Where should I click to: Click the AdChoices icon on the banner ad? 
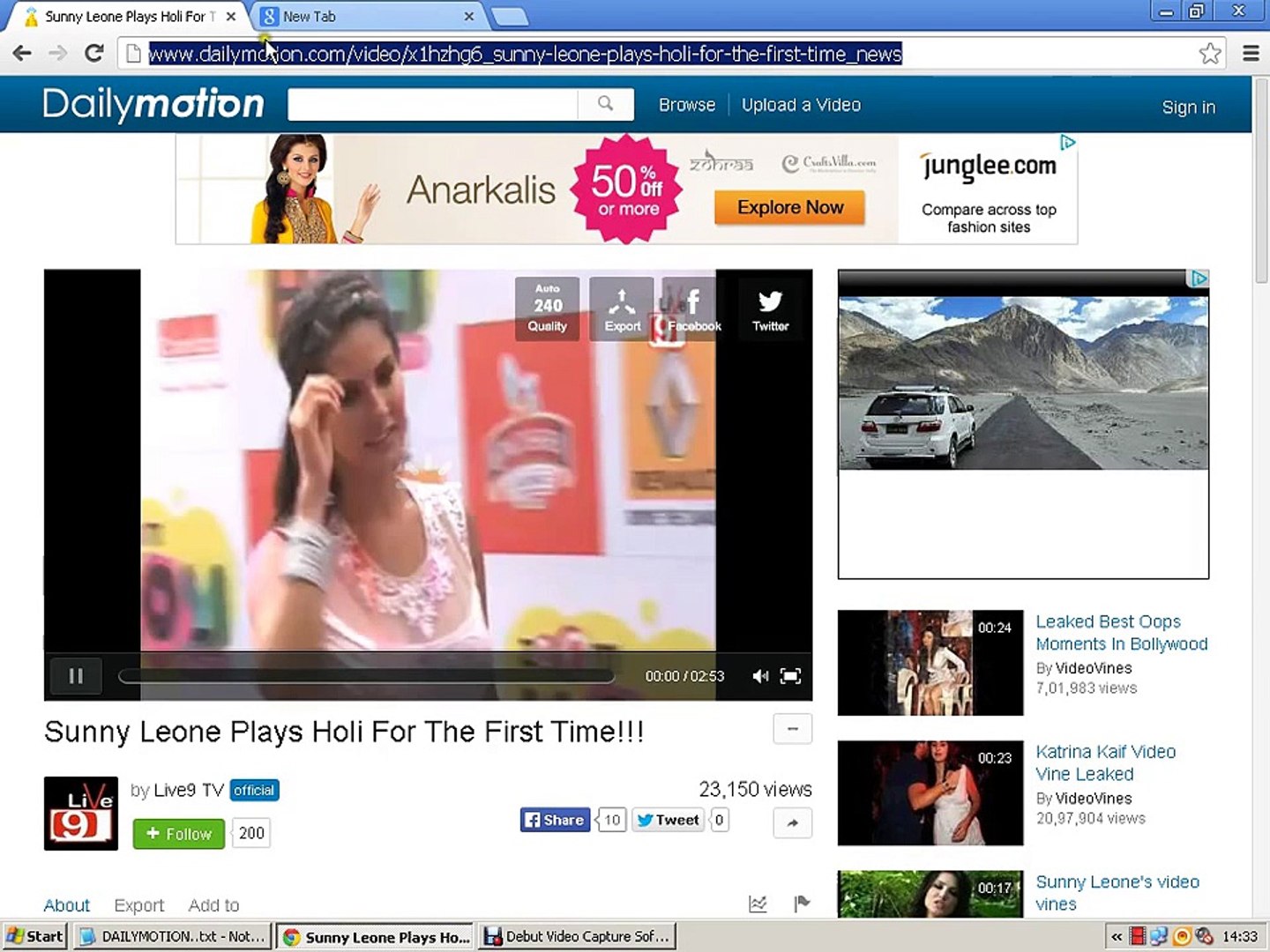coord(1068,142)
